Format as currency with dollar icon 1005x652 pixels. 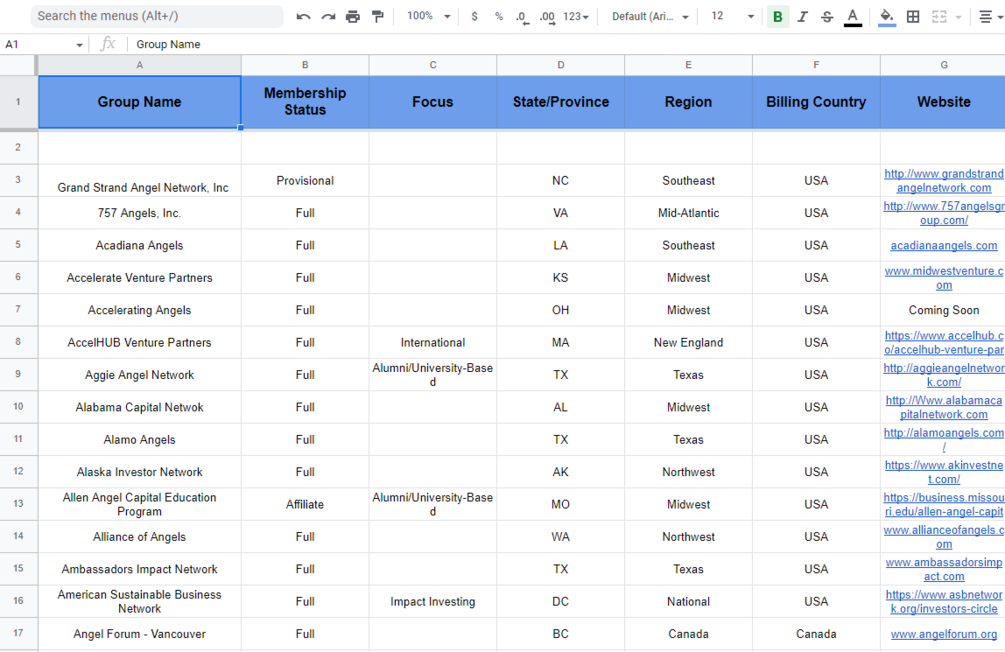(474, 17)
